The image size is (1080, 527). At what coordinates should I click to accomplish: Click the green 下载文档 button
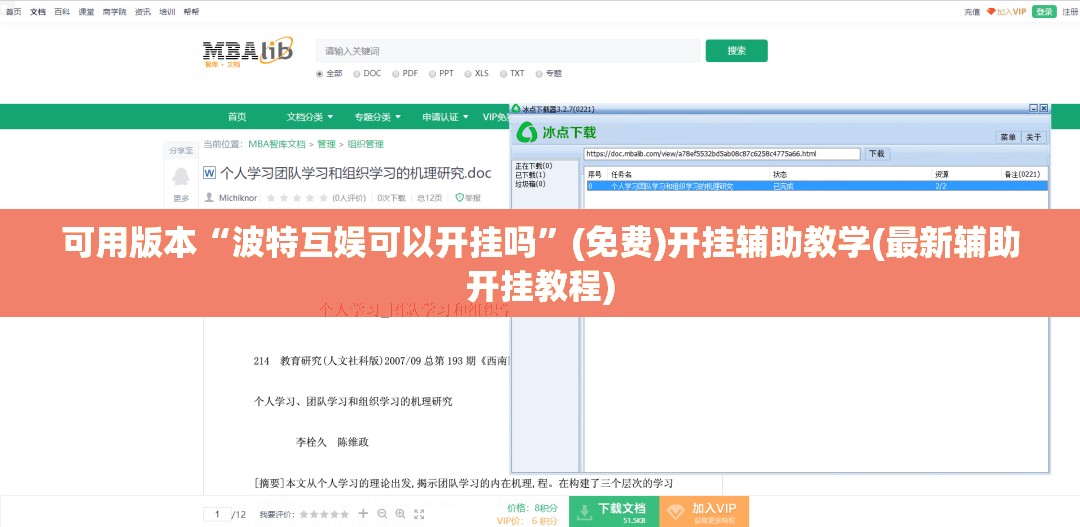(x=614, y=512)
